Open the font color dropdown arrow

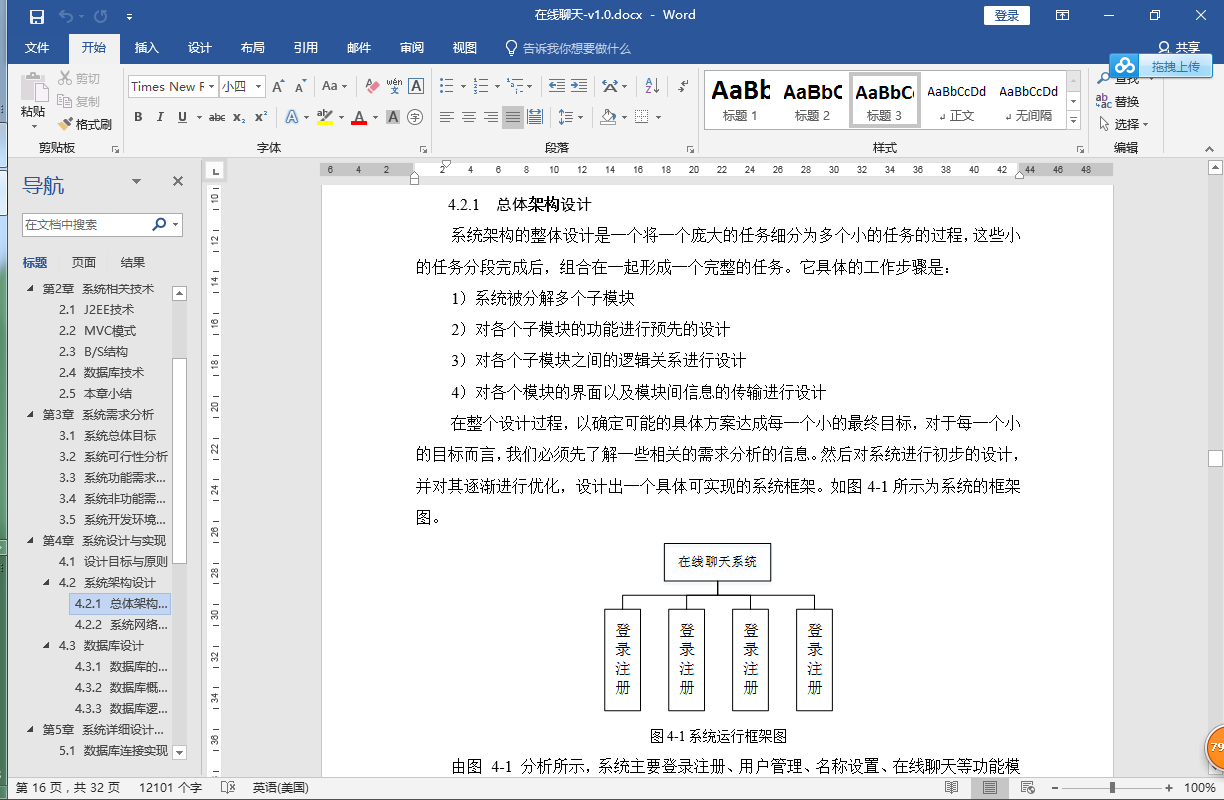coord(376,118)
